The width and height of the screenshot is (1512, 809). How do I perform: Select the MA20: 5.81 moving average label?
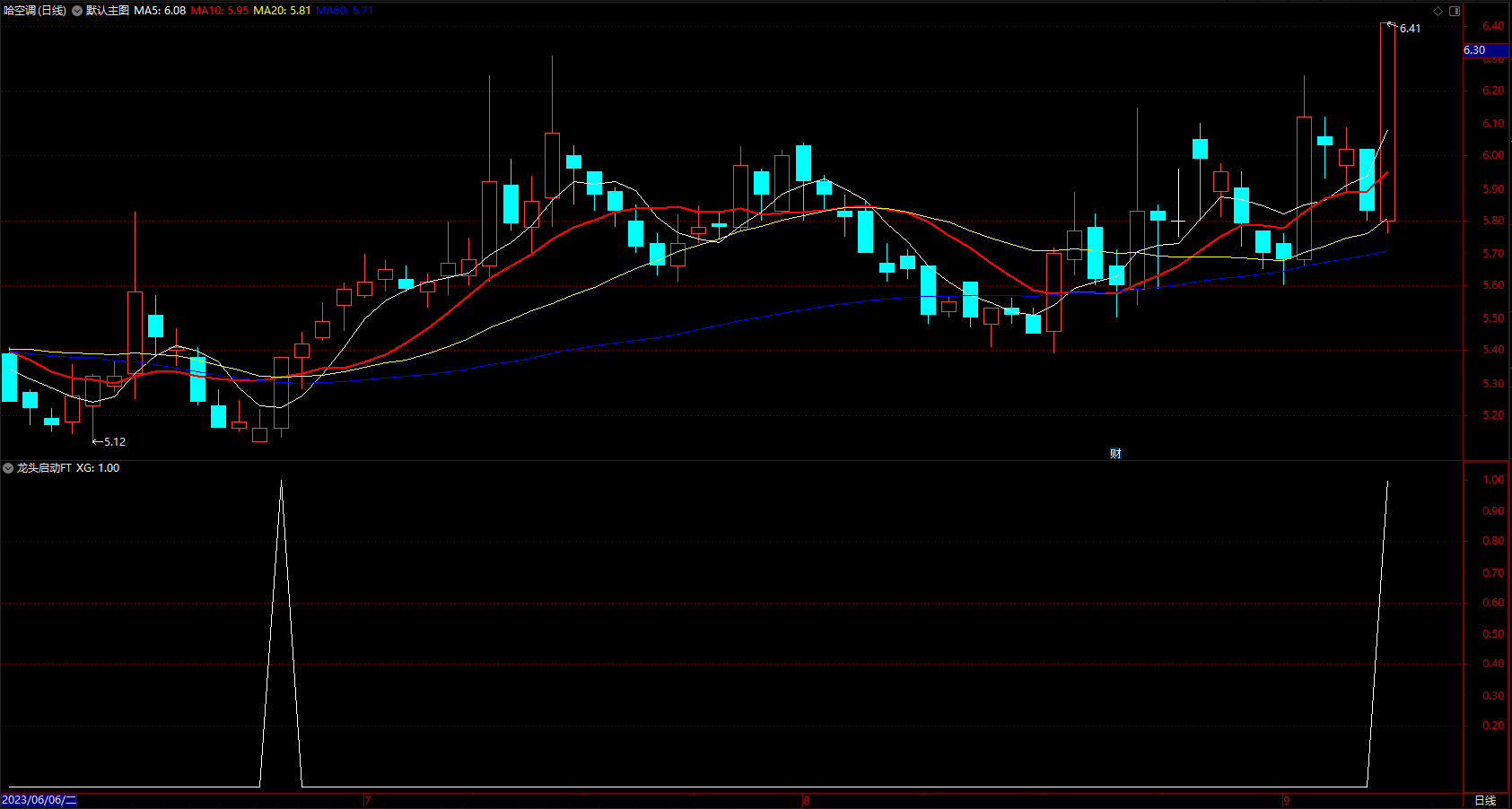282,11
